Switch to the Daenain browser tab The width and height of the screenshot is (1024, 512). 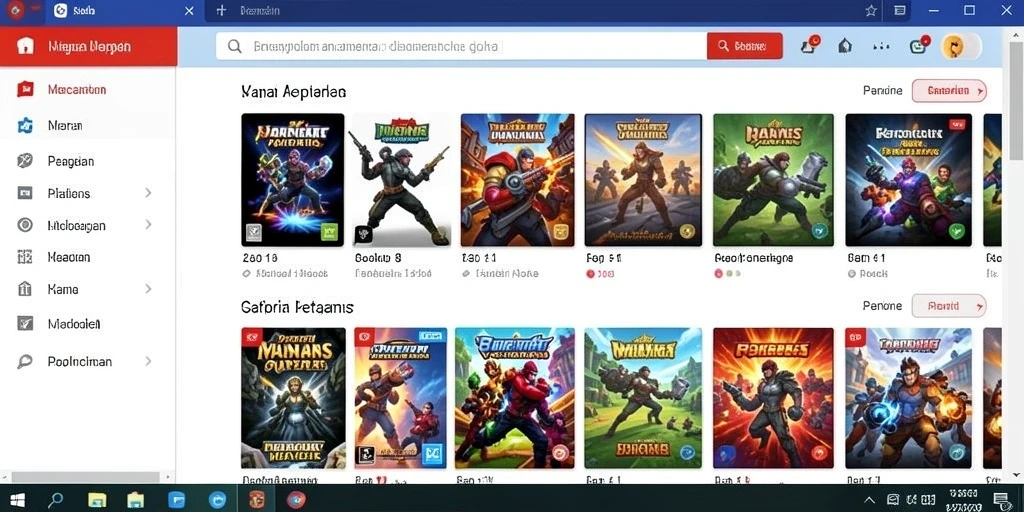tap(260, 10)
